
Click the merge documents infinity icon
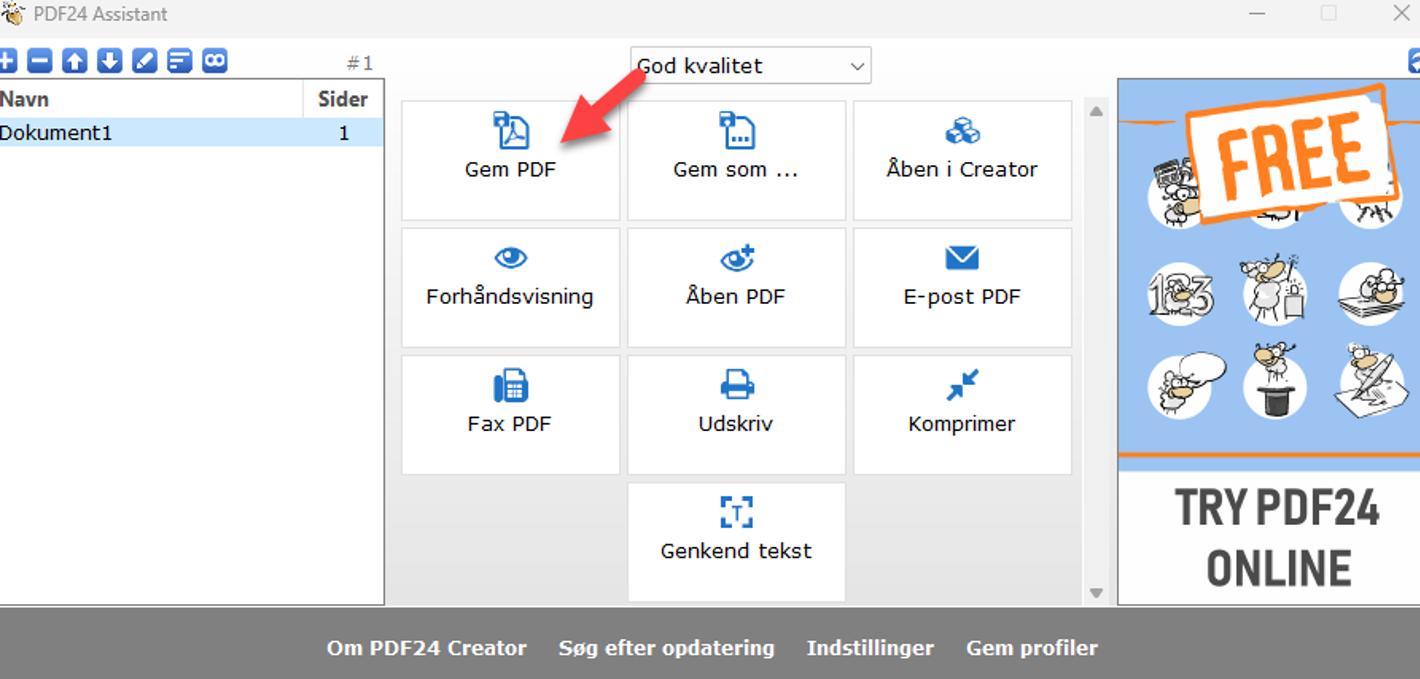point(215,61)
